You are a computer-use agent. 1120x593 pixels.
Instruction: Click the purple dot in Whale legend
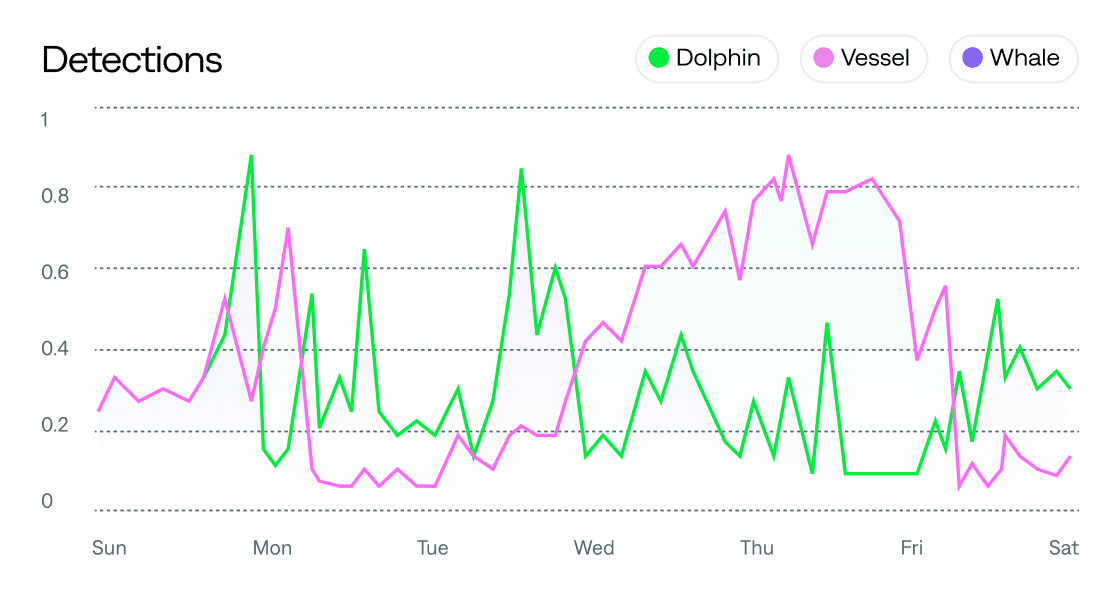click(972, 58)
